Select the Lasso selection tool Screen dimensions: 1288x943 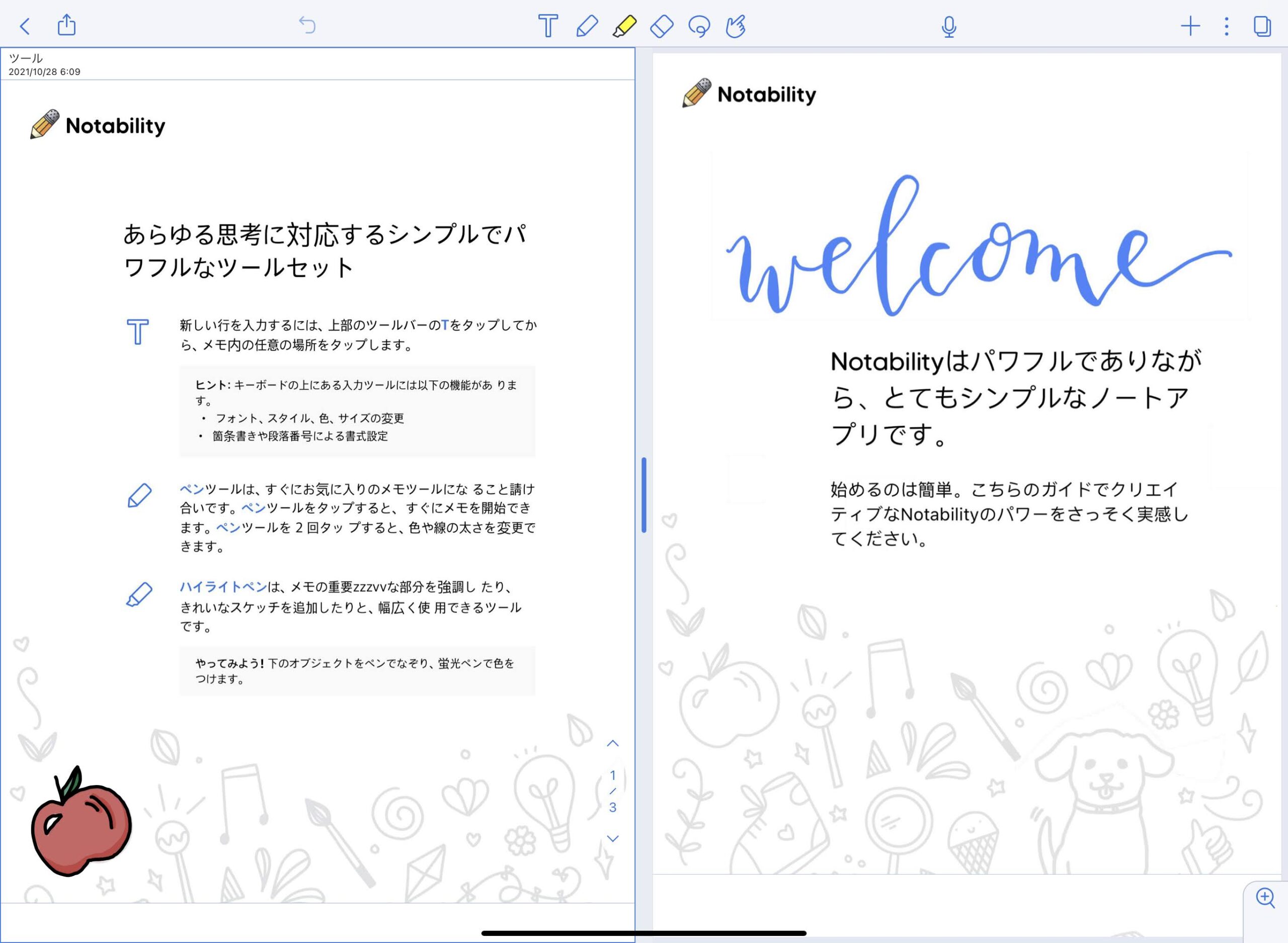699,26
